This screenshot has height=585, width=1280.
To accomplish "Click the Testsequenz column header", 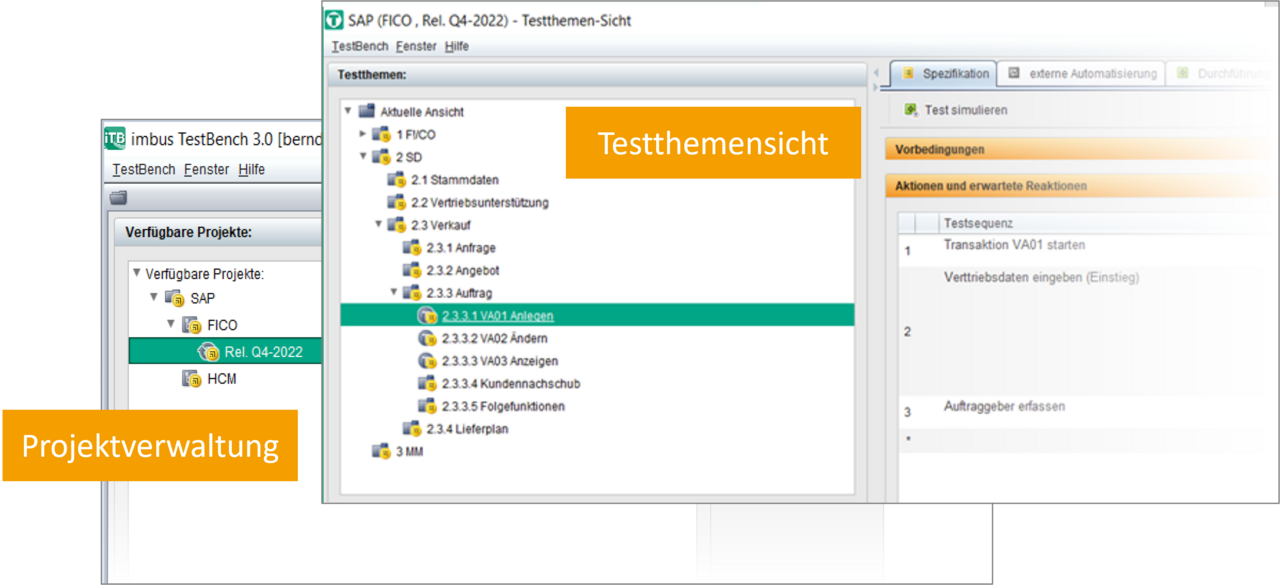I will [x=1108, y=223].
